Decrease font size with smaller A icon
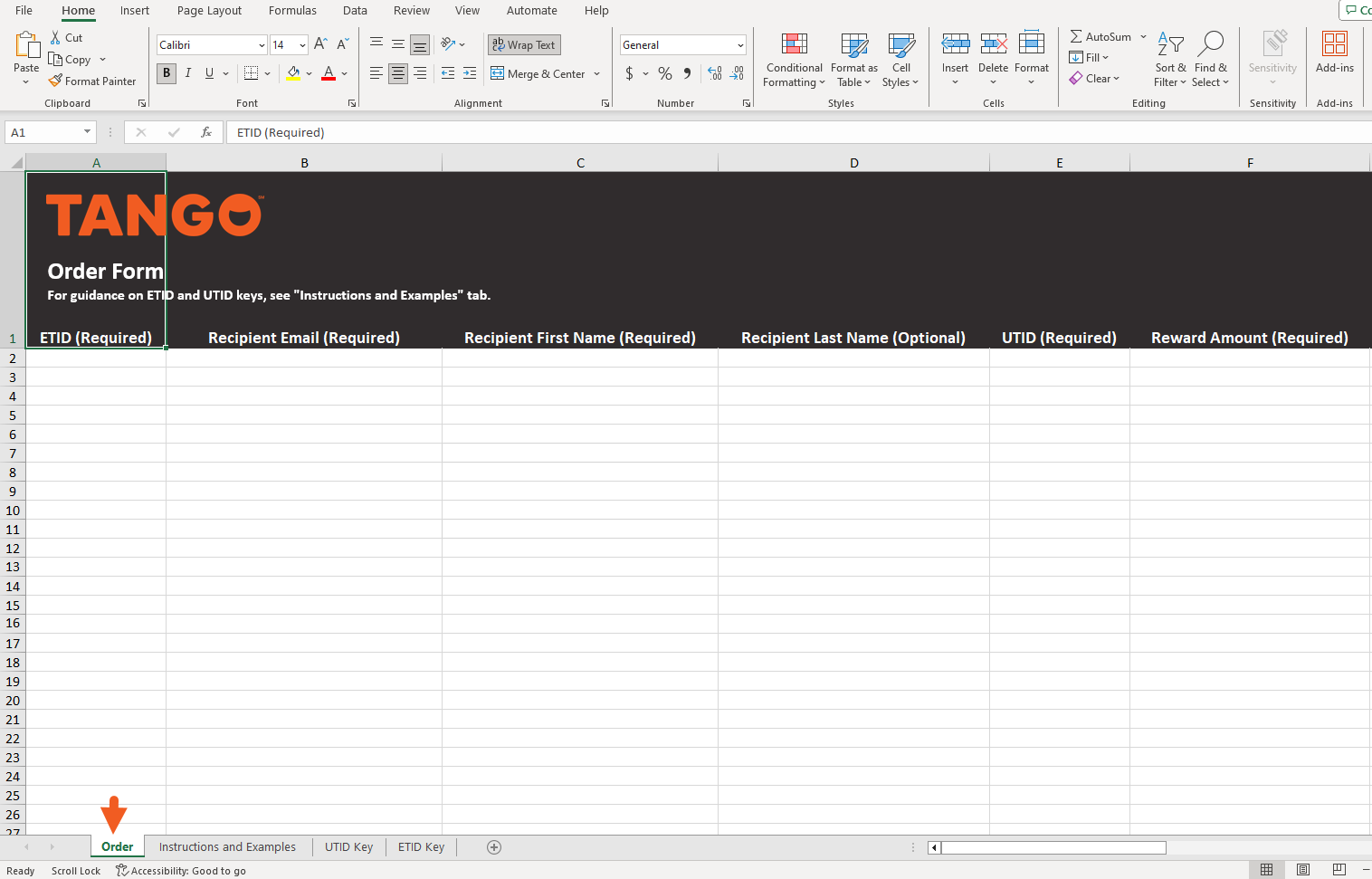 (x=343, y=44)
